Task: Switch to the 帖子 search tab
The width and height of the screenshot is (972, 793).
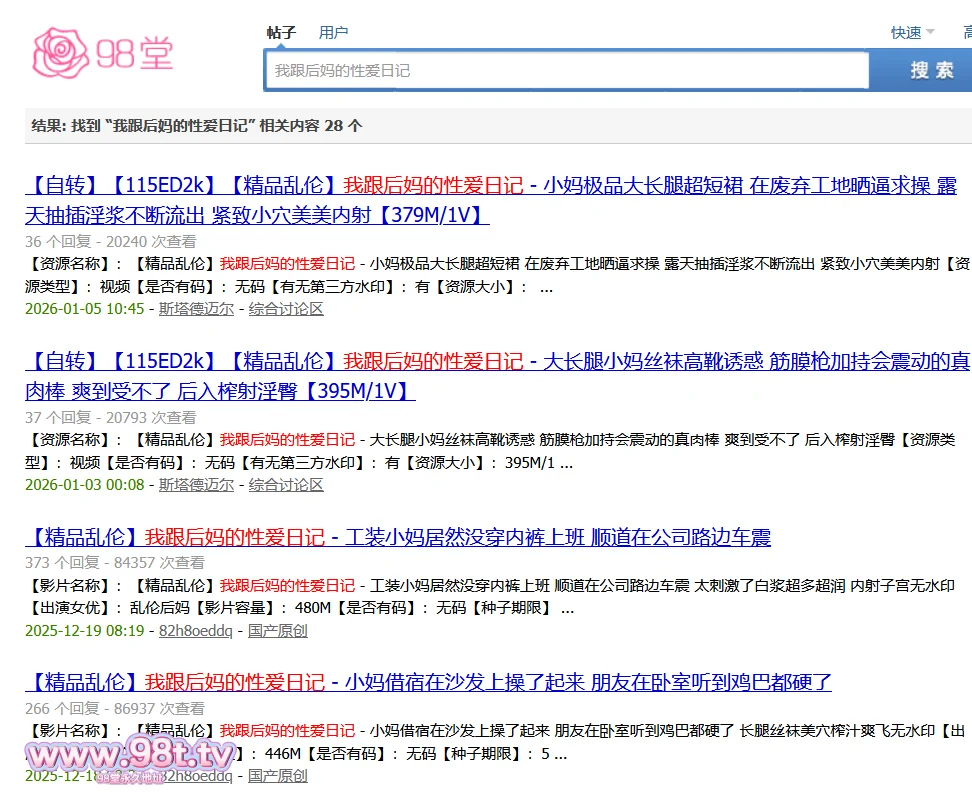Action: 280,32
